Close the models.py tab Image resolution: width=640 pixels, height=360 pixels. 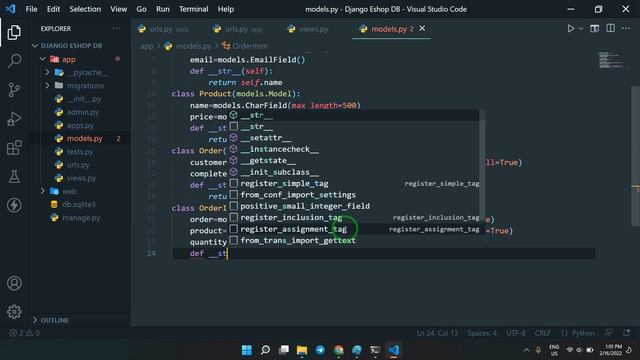(422, 28)
